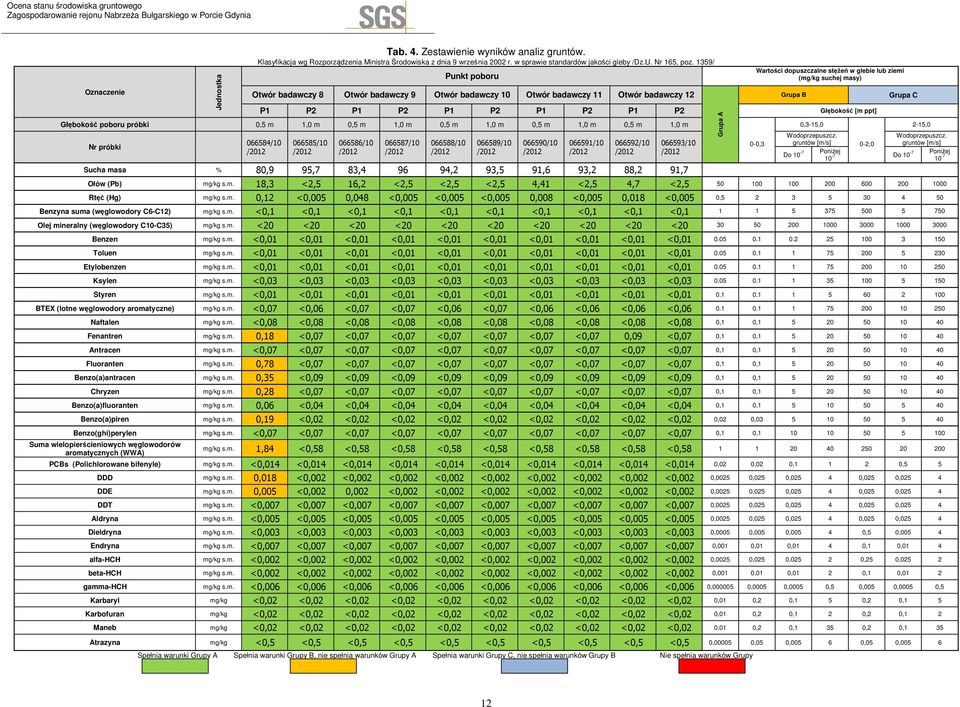
Task: Click the DDE value 0,002 without less-than sign
Action: tap(357, 492)
